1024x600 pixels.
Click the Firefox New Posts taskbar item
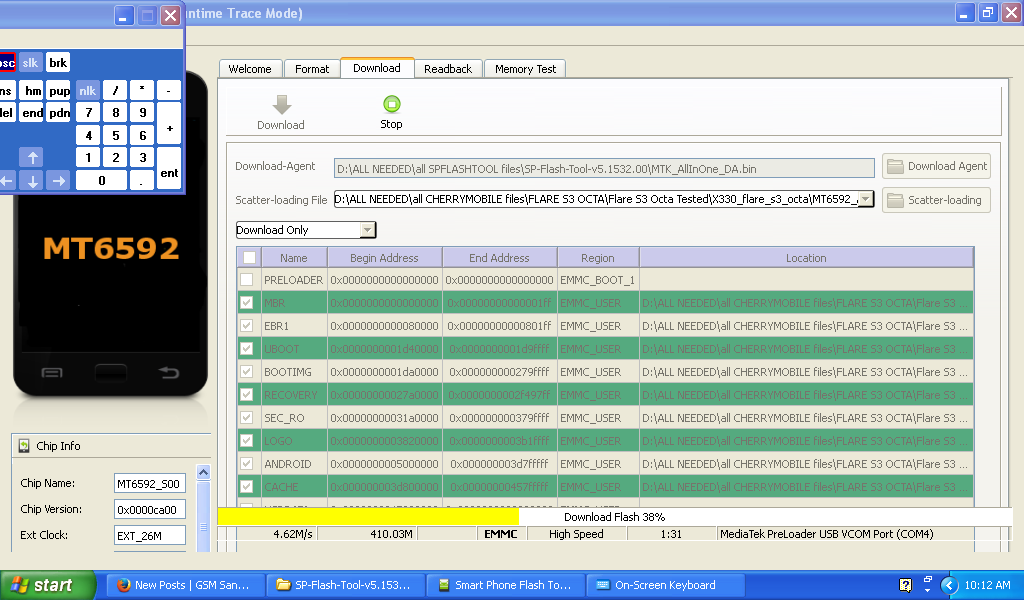tap(185, 585)
